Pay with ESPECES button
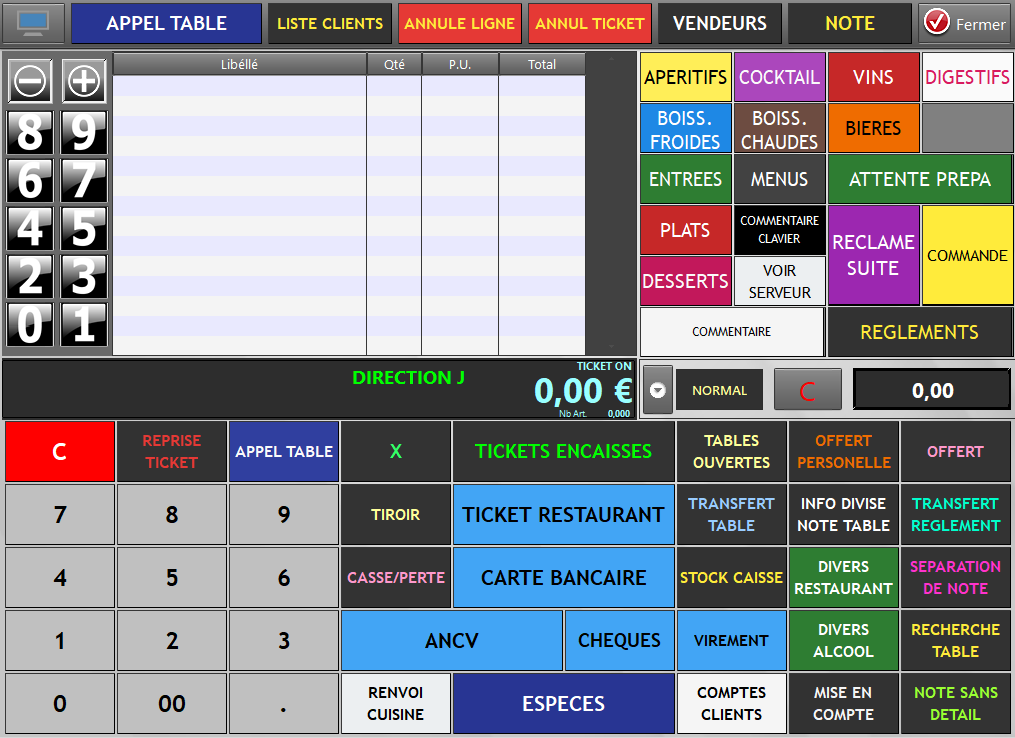 (563, 704)
